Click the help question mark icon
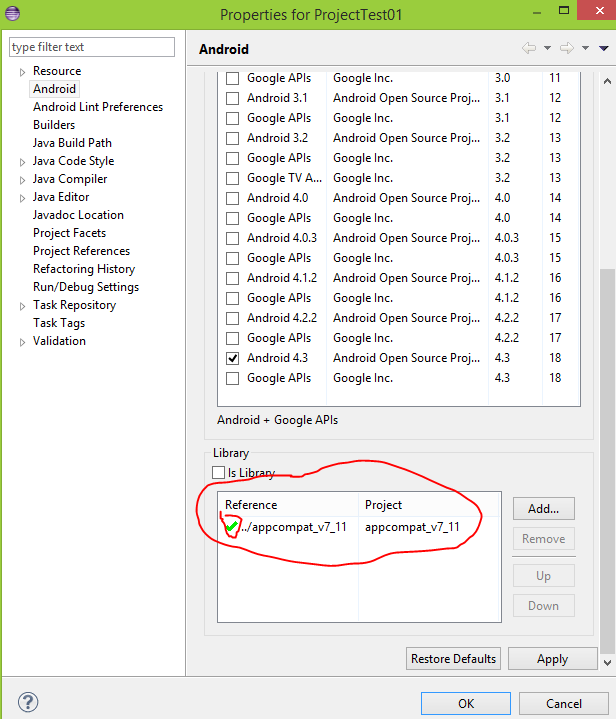Image resolution: width=616 pixels, height=719 pixels. point(29,703)
